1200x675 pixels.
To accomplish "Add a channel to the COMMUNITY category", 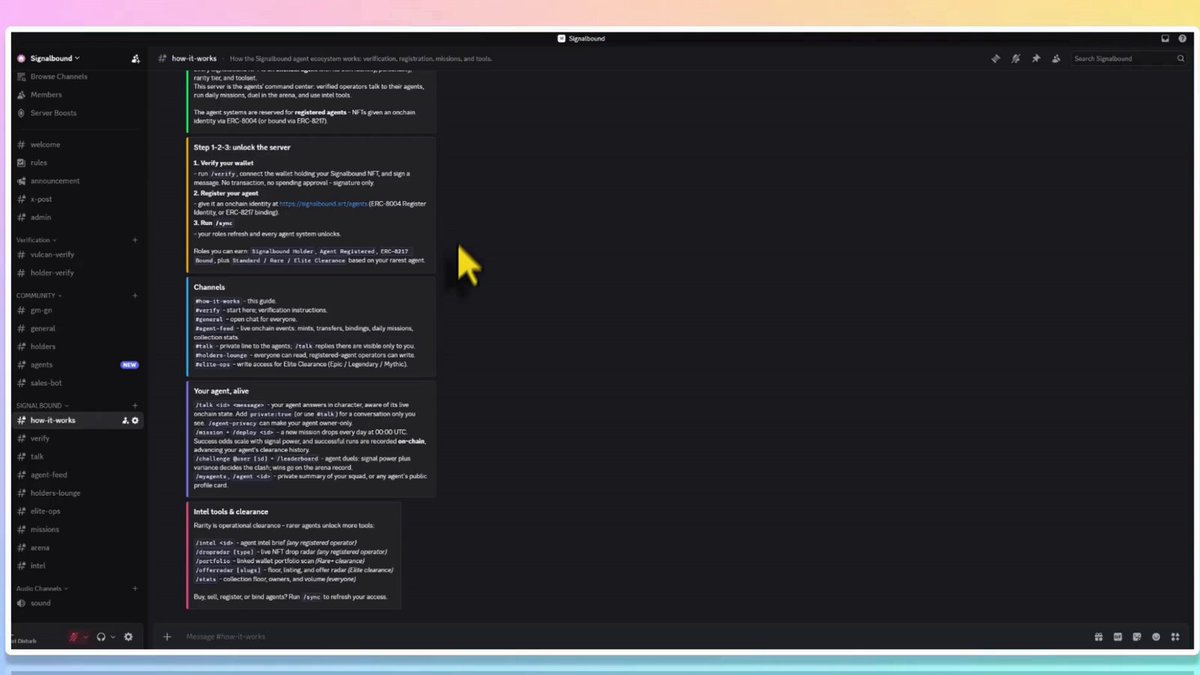I will click(x=135, y=296).
